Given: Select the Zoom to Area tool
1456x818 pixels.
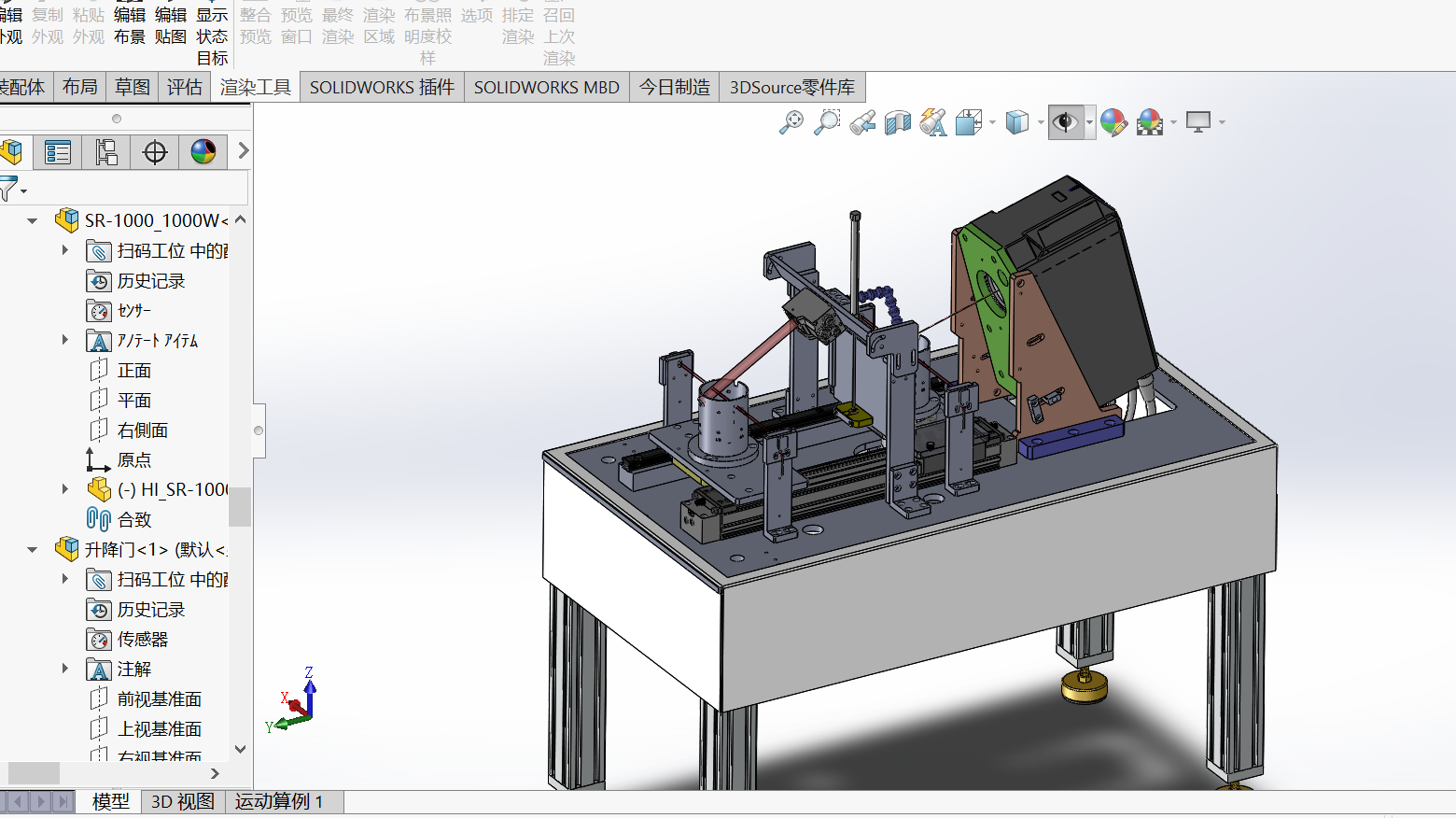Looking at the screenshot, I should tap(827, 122).
